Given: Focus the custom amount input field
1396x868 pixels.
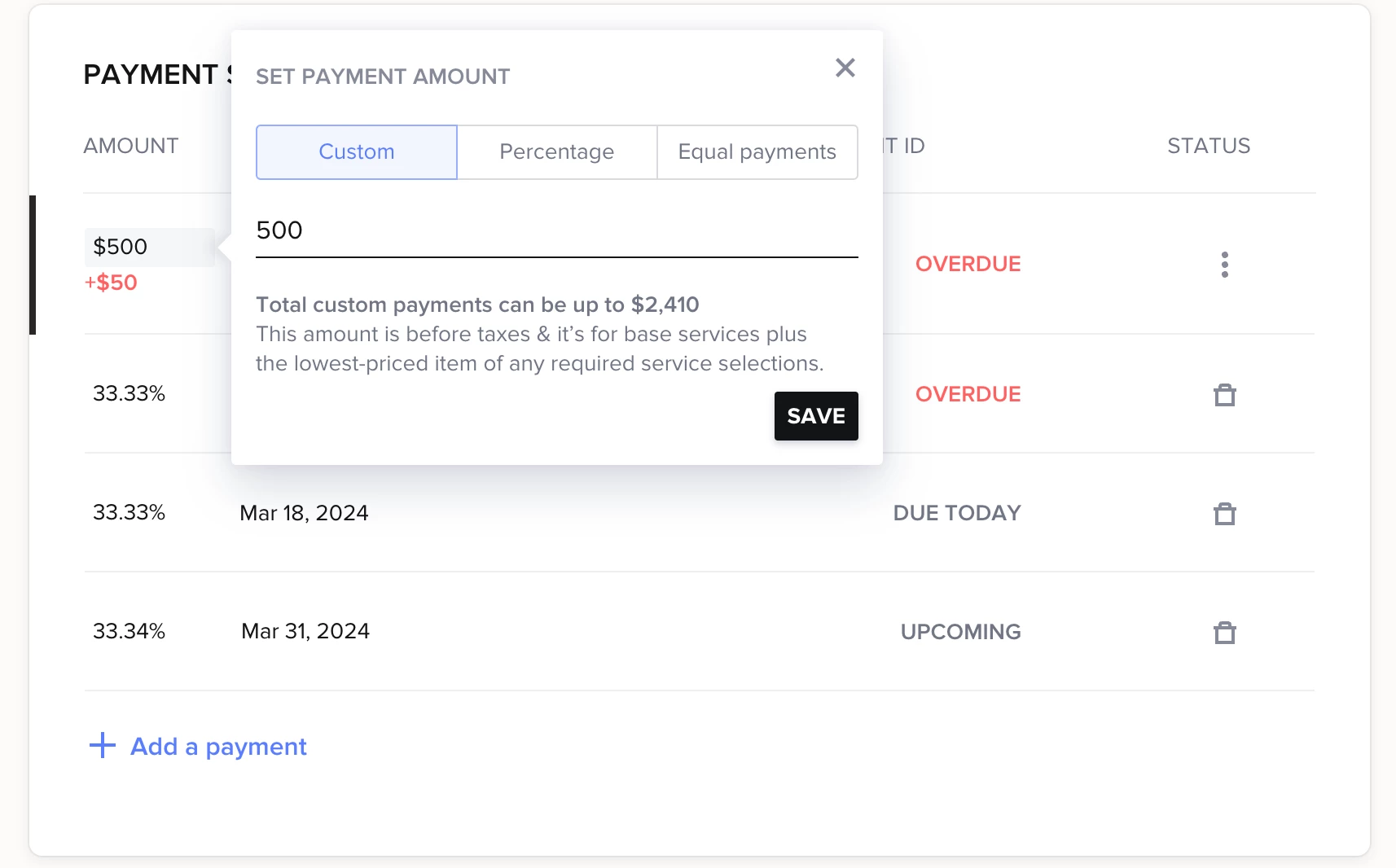Looking at the screenshot, I should [556, 231].
